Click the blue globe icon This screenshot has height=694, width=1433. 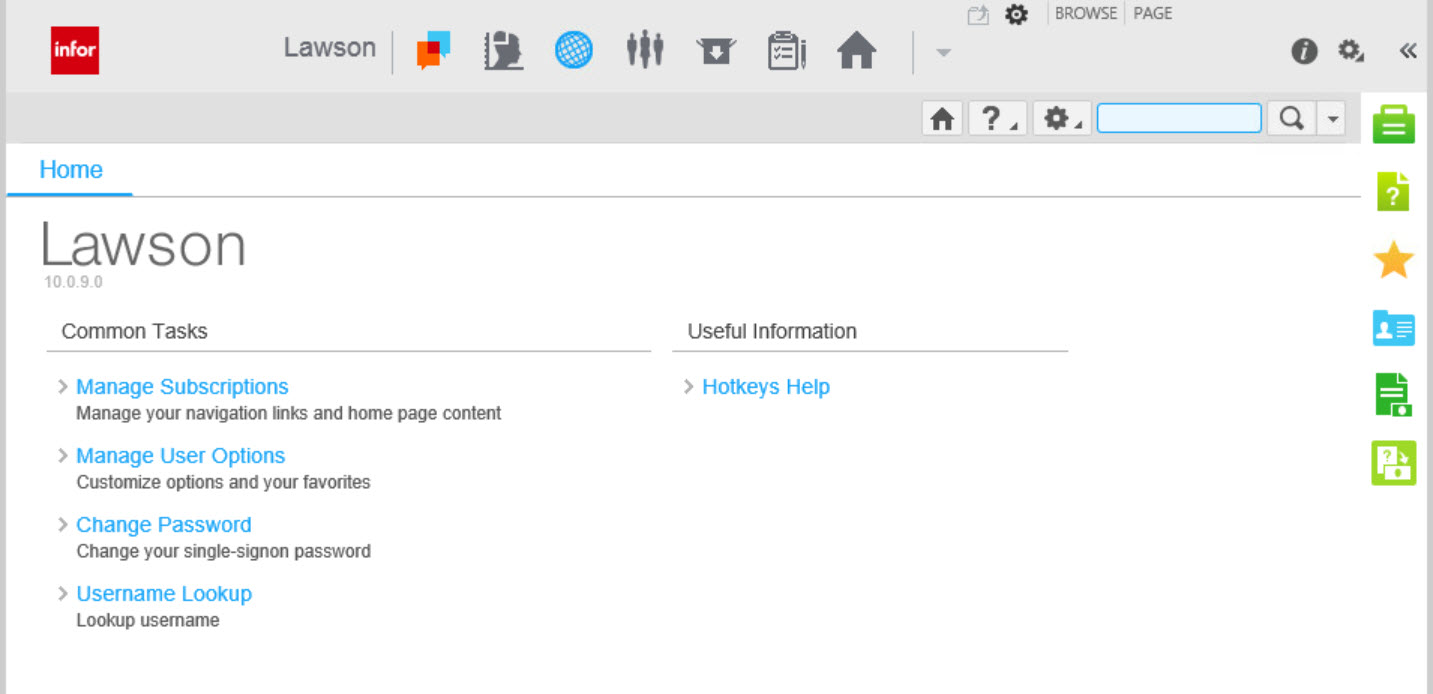point(574,50)
